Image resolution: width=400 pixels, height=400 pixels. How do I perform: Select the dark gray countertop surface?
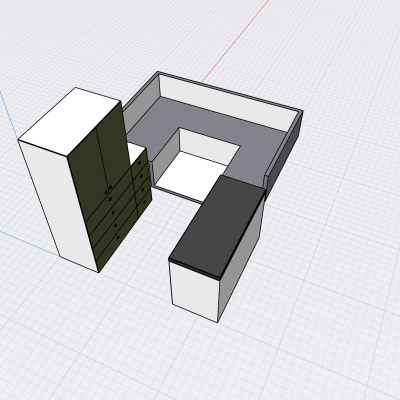(217, 227)
